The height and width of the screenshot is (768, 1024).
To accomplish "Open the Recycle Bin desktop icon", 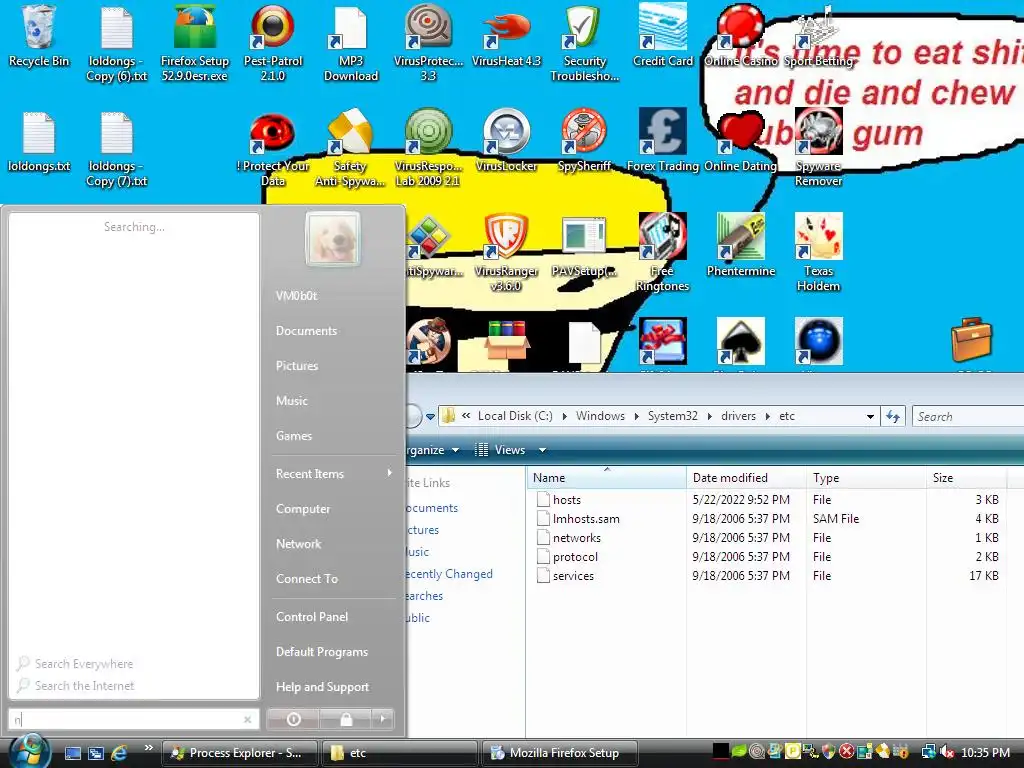I will coord(39,36).
